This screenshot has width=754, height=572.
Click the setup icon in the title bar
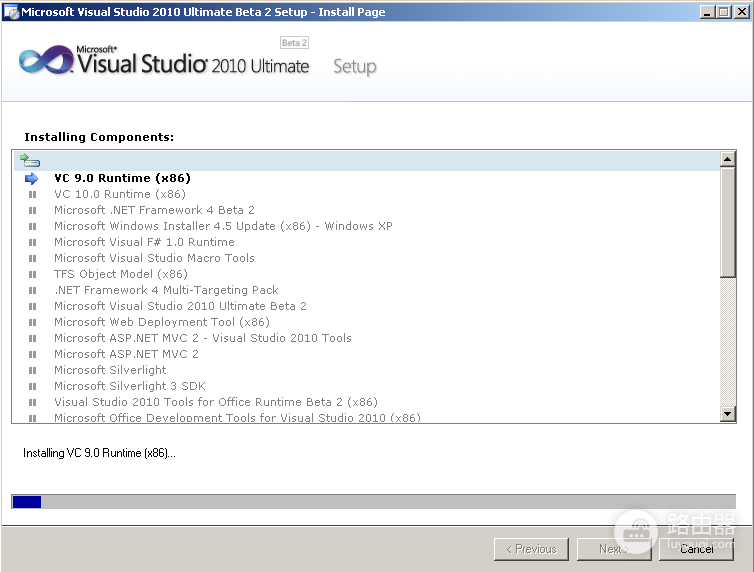[x=11, y=12]
